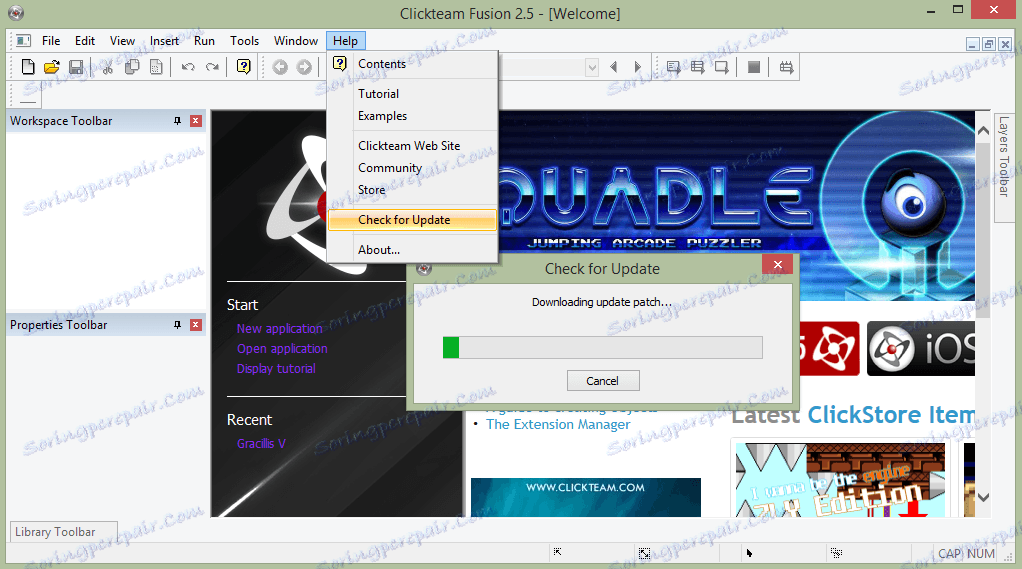Click the Undo arrow icon

(188, 67)
